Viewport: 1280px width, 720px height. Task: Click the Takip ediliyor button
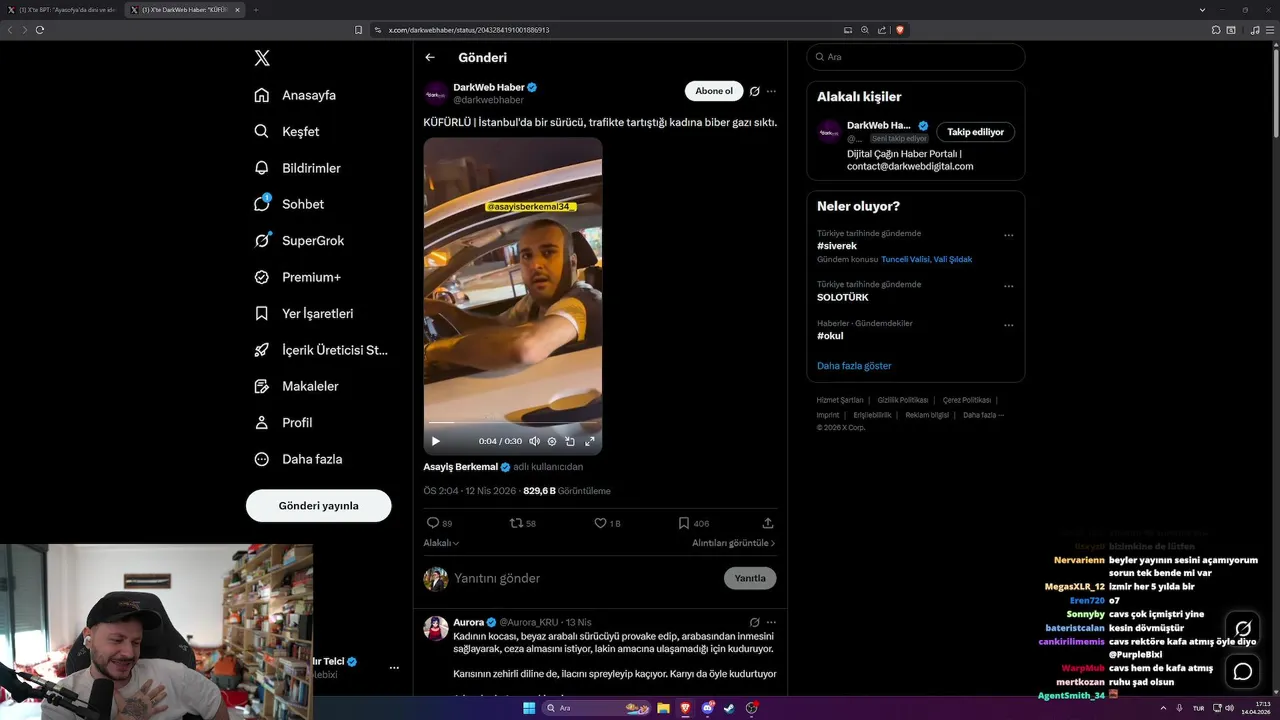click(975, 132)
